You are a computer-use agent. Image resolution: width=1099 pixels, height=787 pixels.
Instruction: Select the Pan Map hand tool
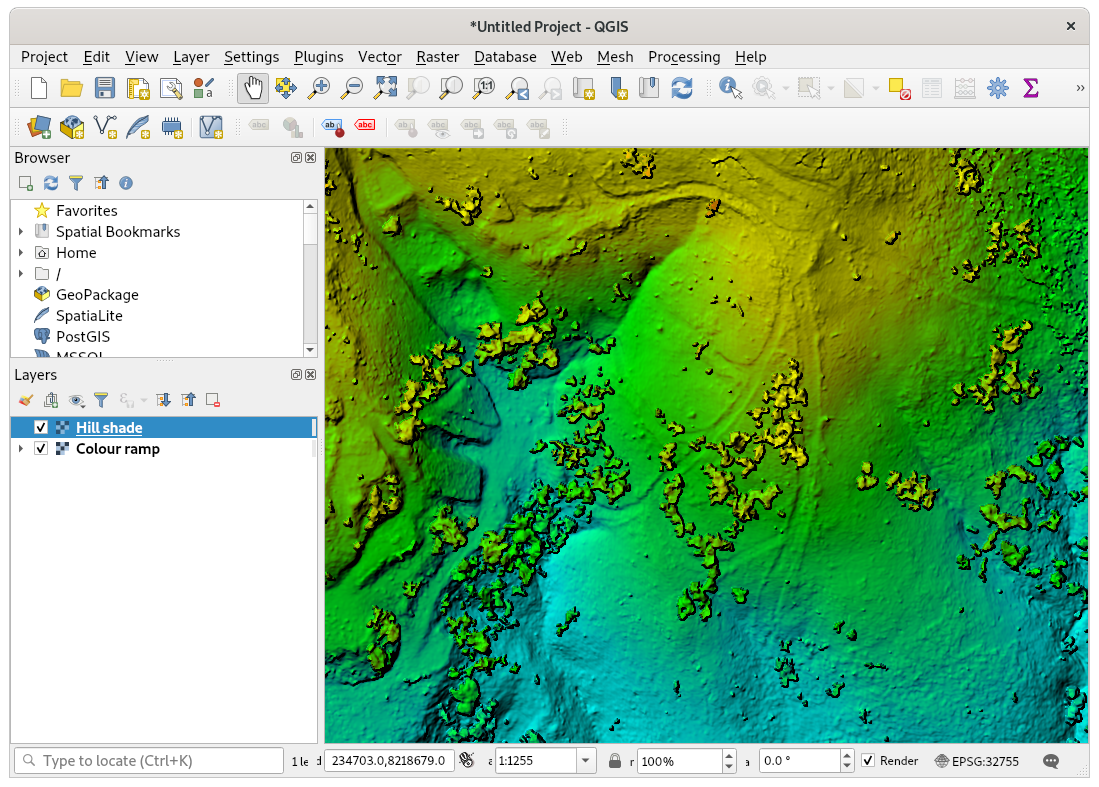click(252, 88)
